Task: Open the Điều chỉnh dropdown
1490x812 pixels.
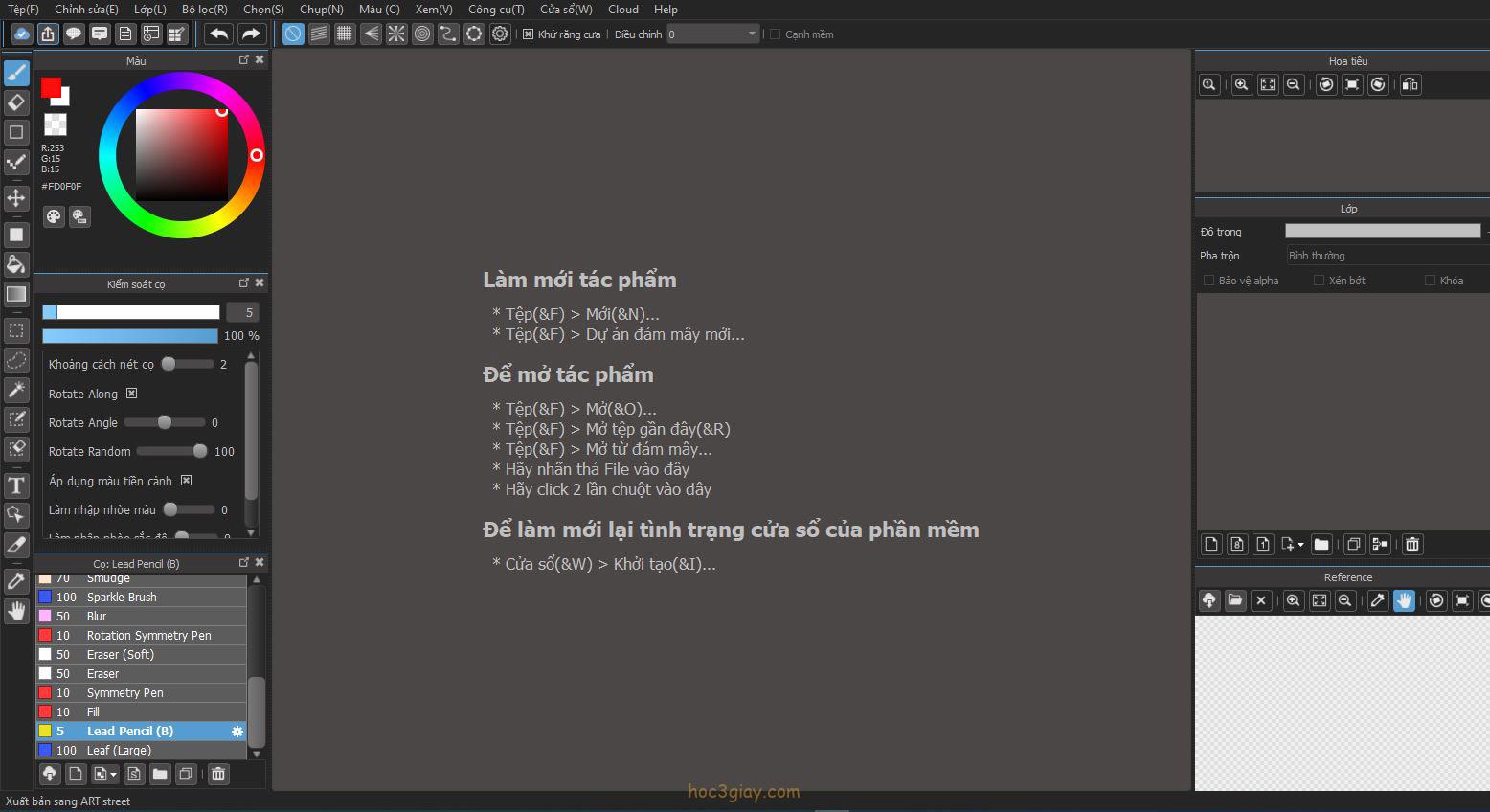Action: (713, 34)
